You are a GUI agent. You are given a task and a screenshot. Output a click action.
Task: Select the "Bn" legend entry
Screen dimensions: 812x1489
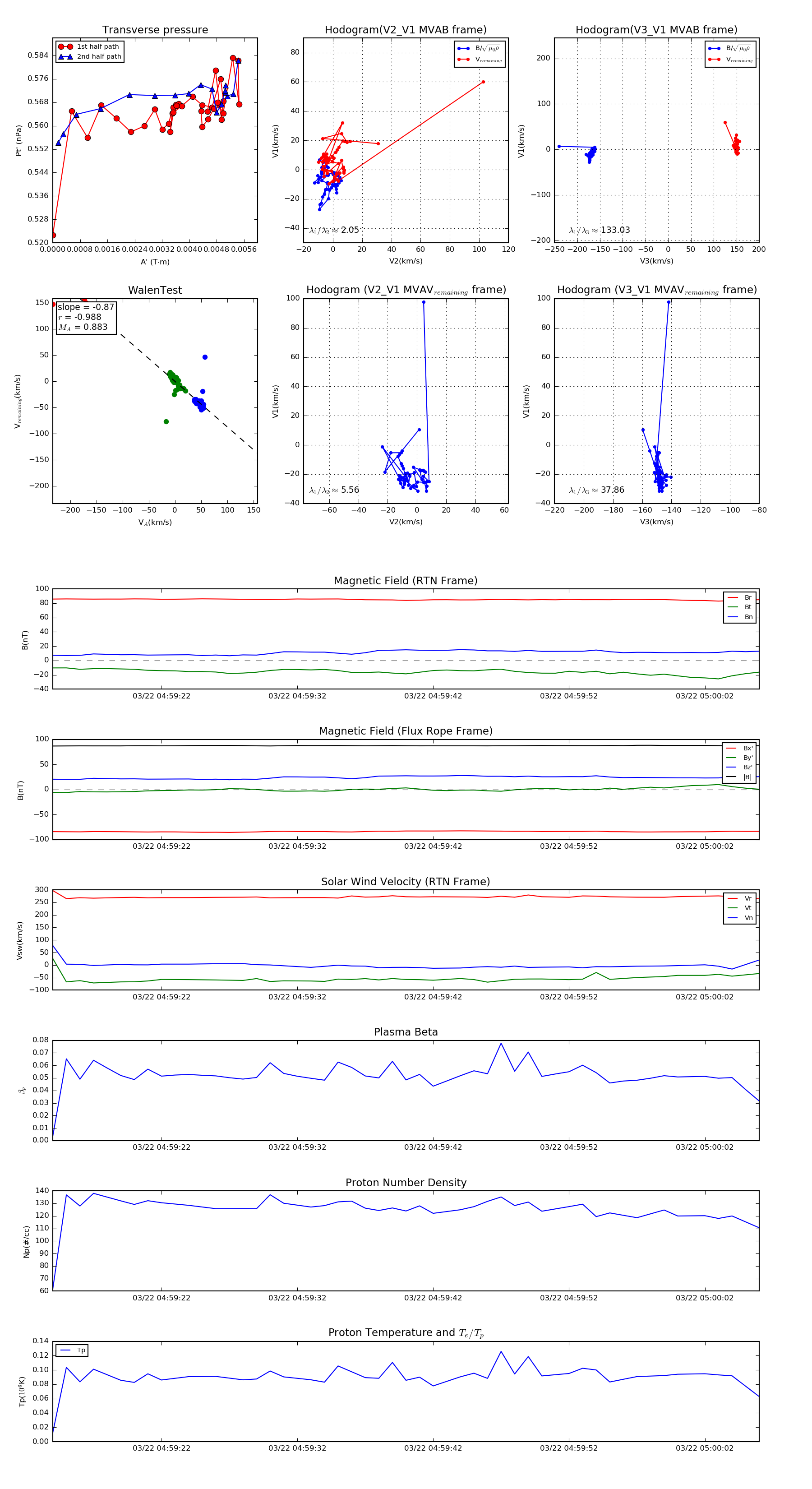[x=740, y=617]
